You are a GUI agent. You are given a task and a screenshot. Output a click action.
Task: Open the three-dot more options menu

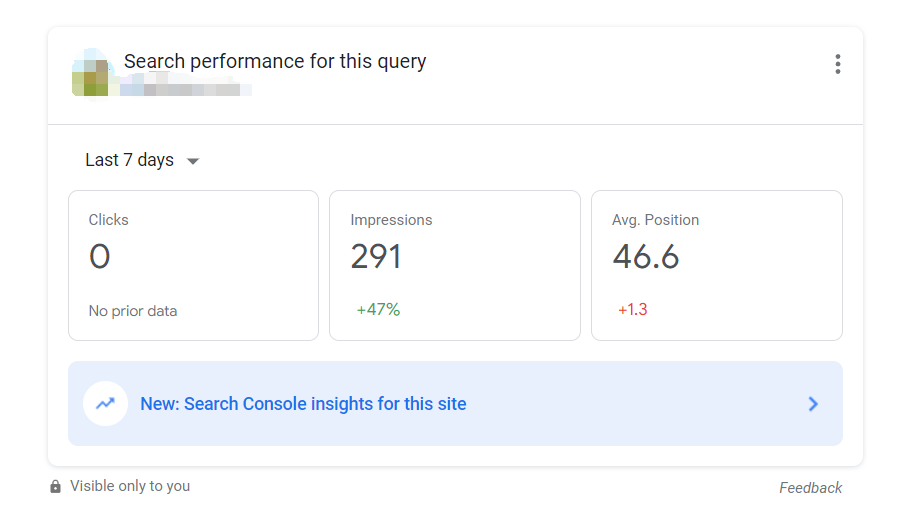point(837,64)
